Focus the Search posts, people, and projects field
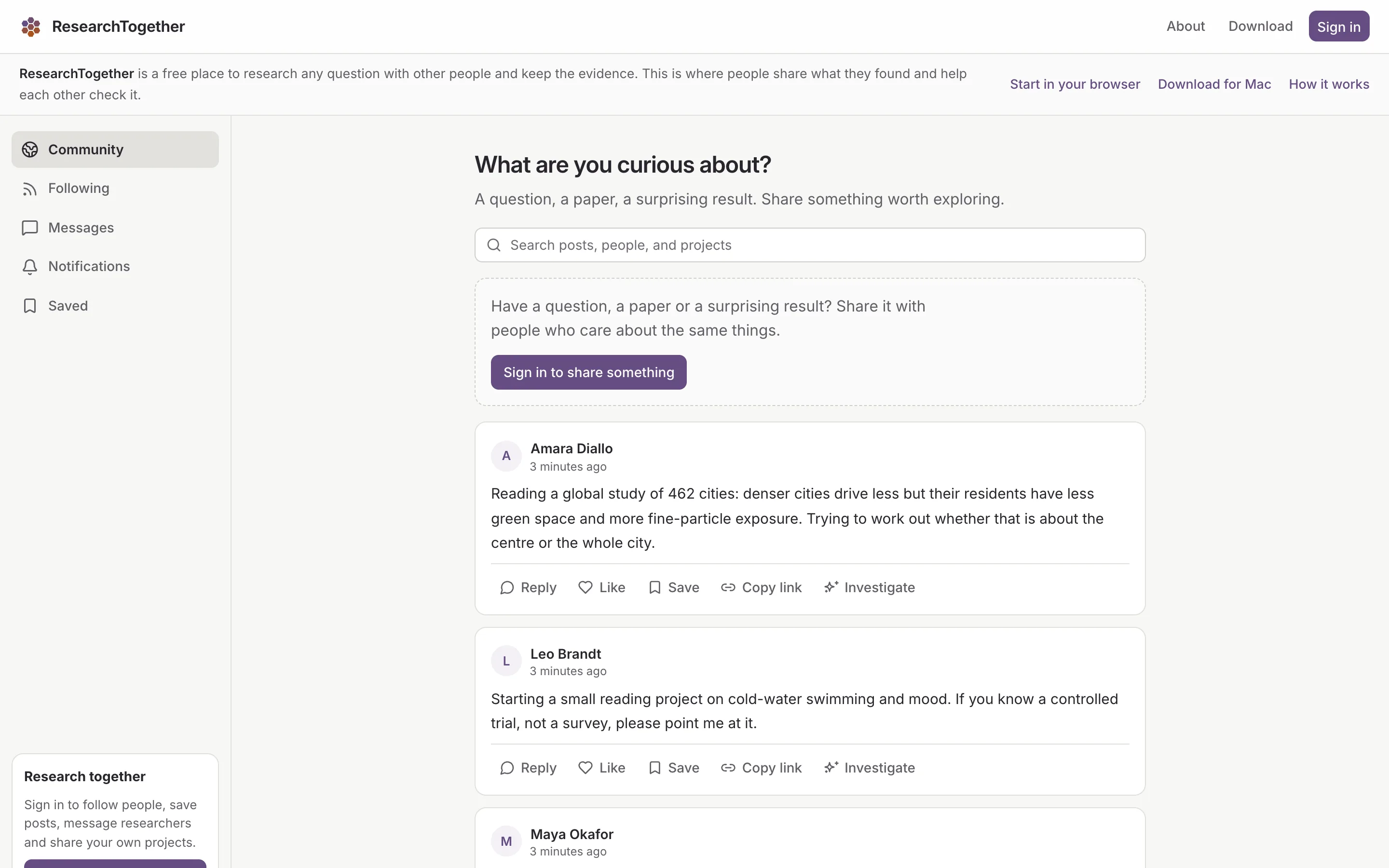Viewport: 1389px width, 868px height. [x=810, y=245]
